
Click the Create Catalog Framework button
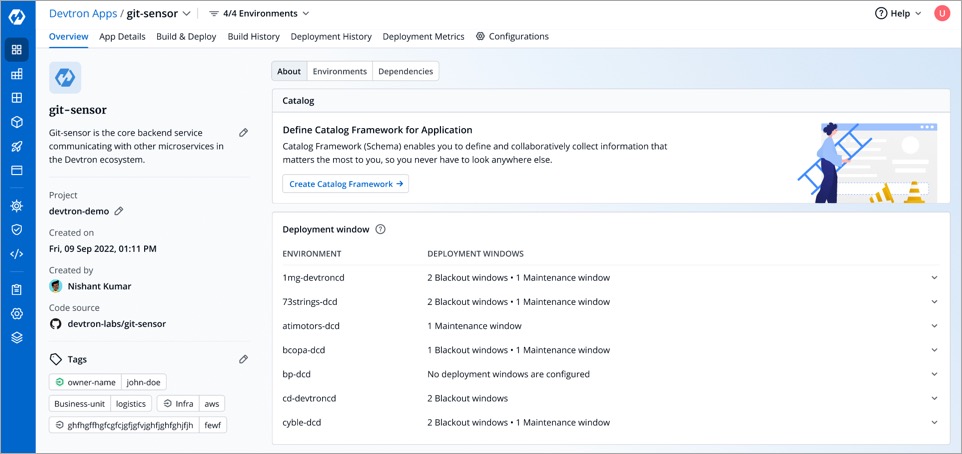coord(345,183)
